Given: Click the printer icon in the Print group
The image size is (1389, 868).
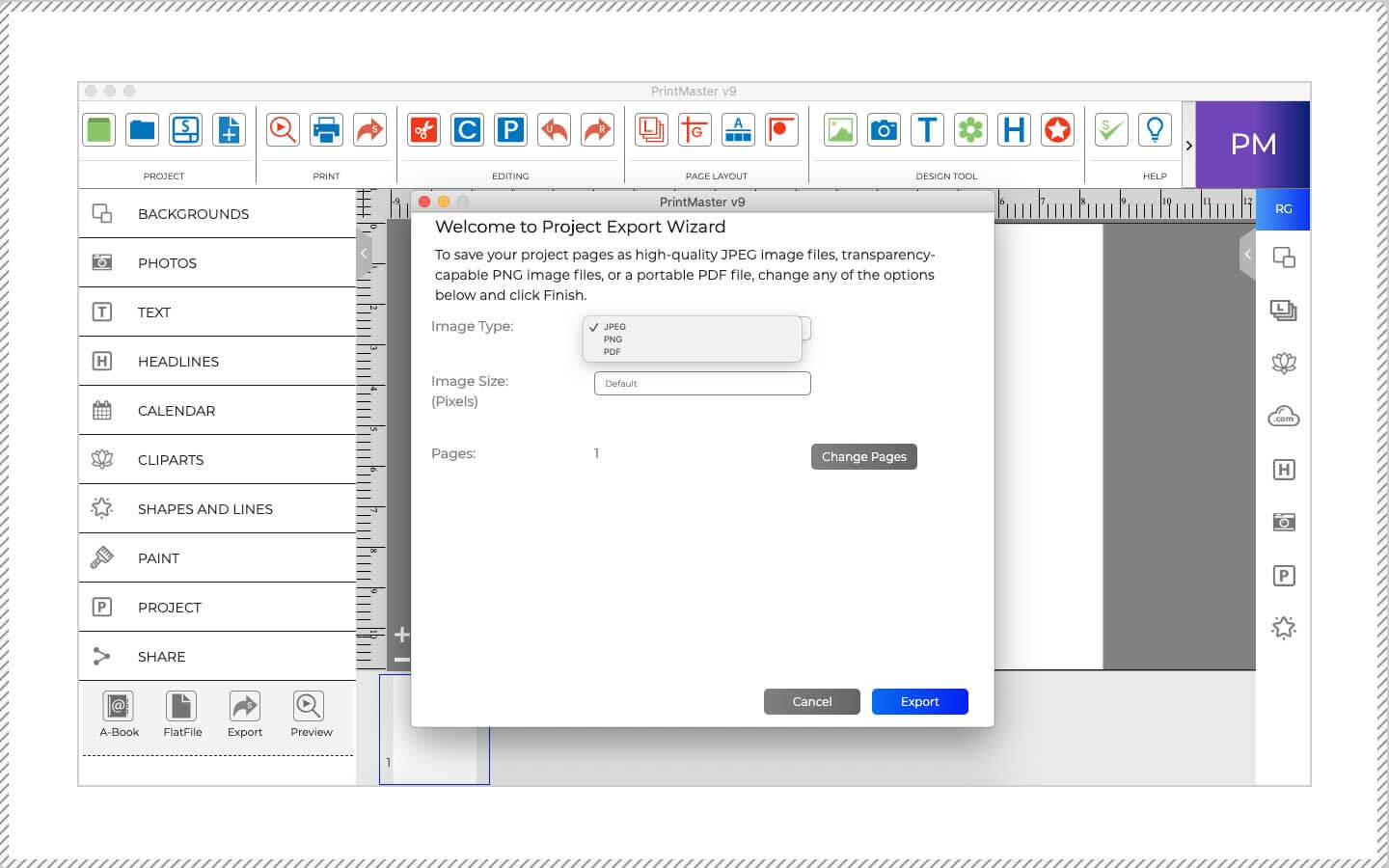Looking at the screenshot, I should coord(326,129).
